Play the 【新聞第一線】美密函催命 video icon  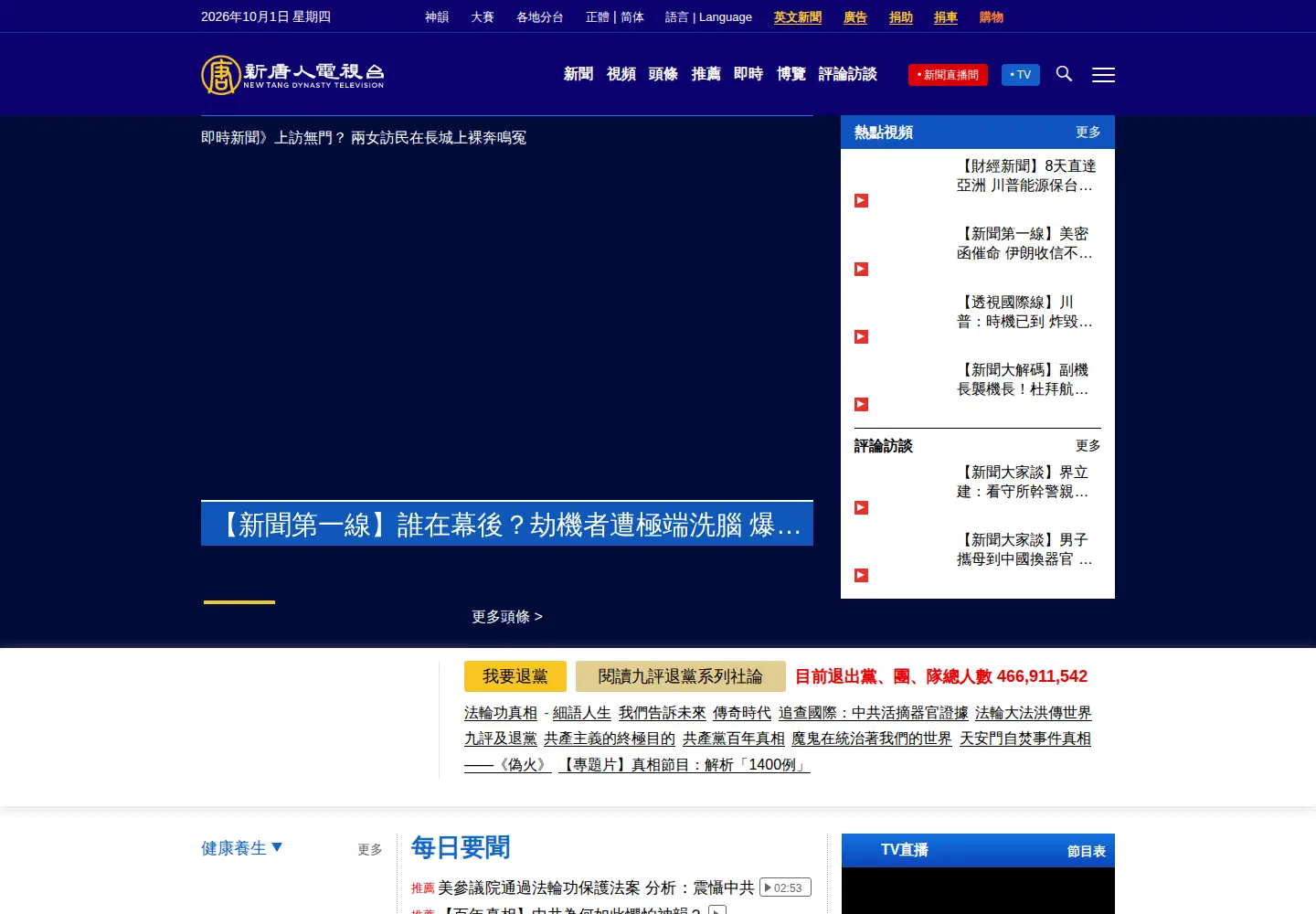click(861, 269)
